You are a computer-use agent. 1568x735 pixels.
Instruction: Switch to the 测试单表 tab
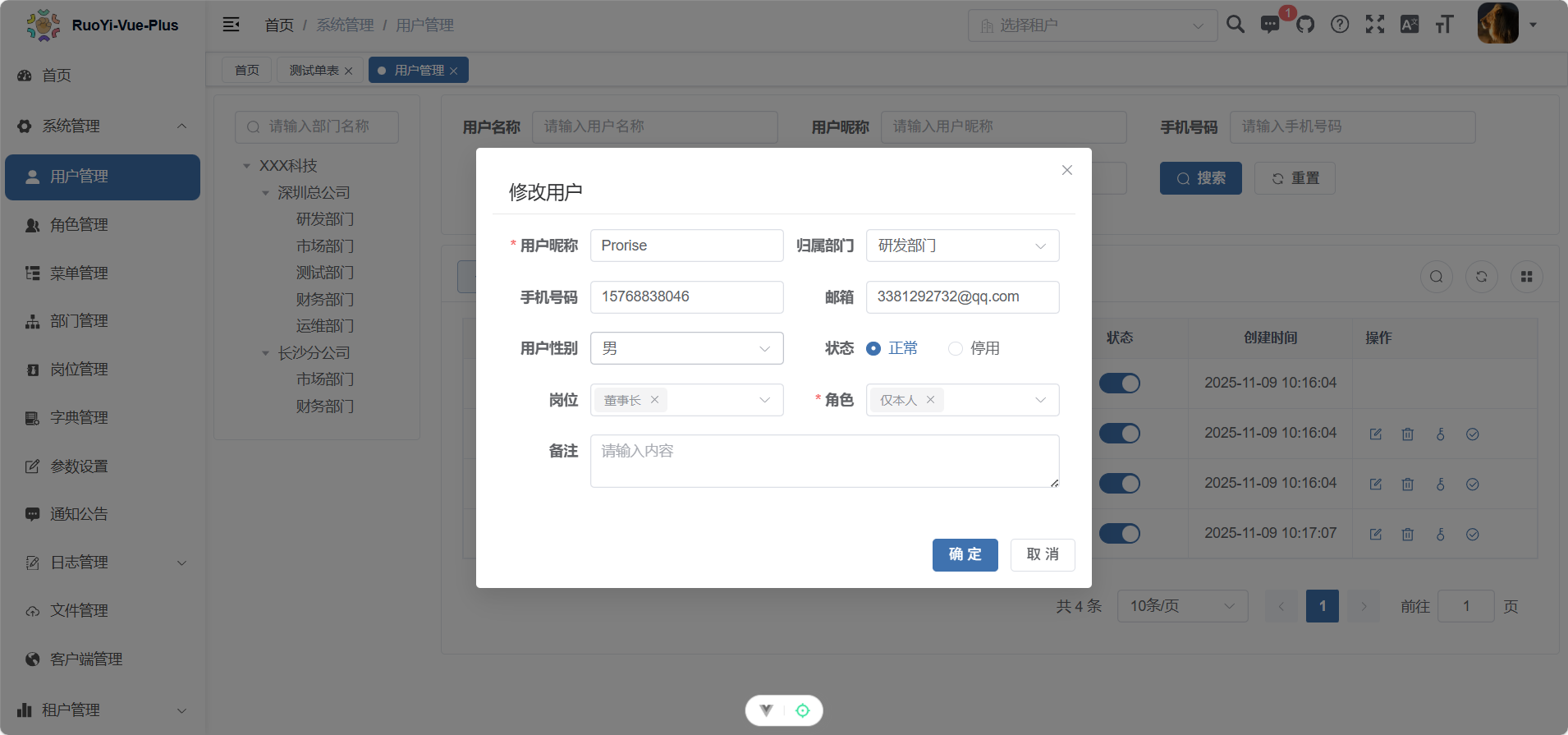[x=314, y=71]
